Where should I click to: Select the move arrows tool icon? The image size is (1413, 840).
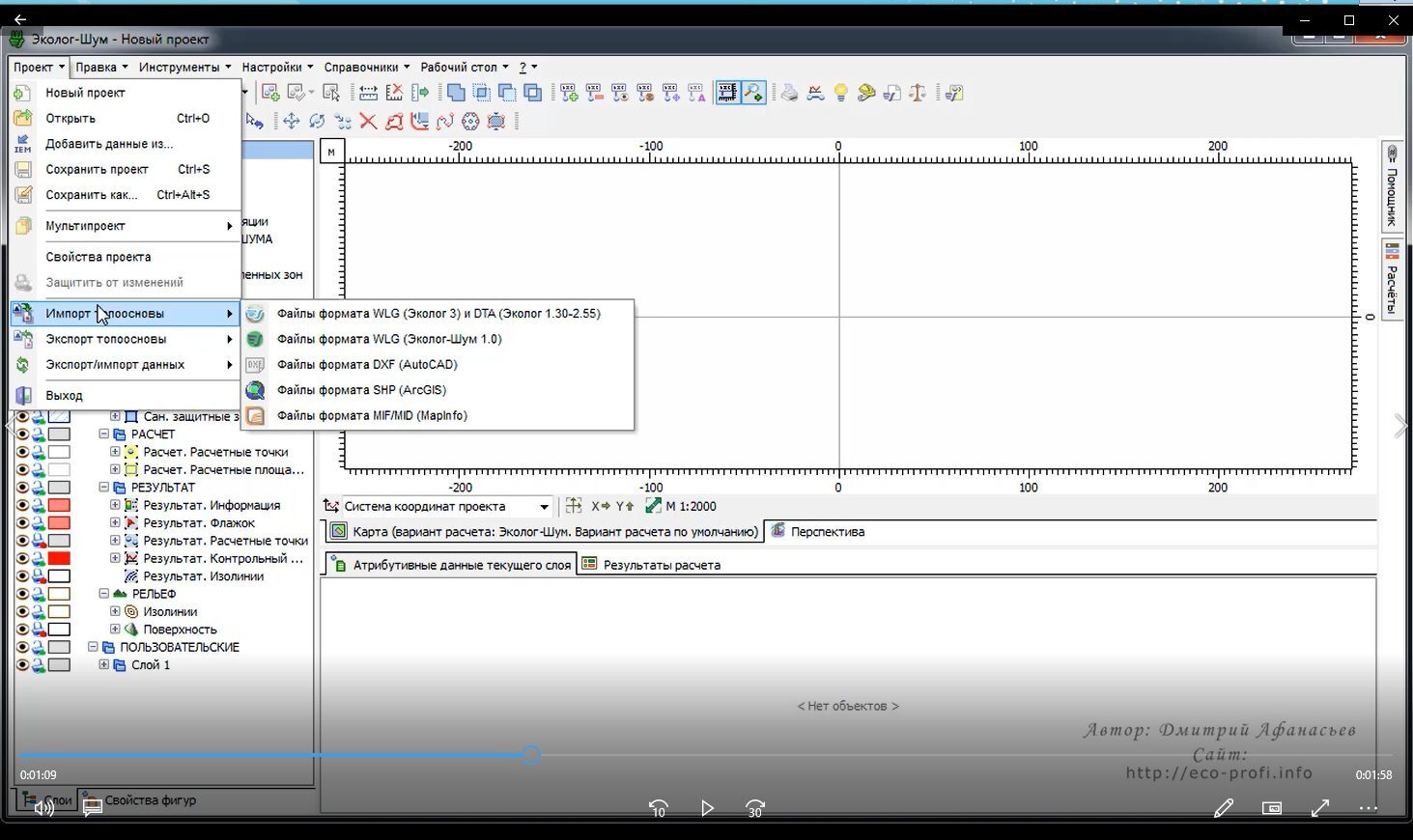(291, 121)
